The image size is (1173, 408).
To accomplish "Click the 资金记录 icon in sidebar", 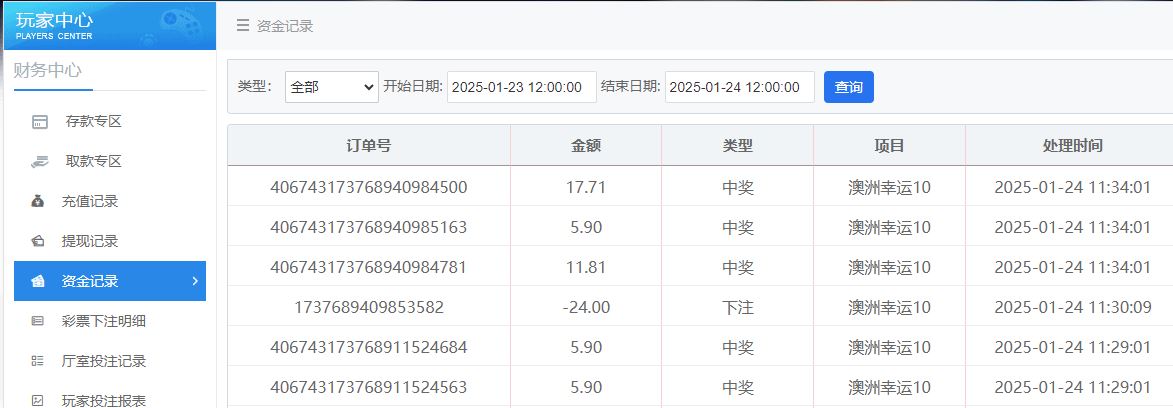I will pos(38,281).
